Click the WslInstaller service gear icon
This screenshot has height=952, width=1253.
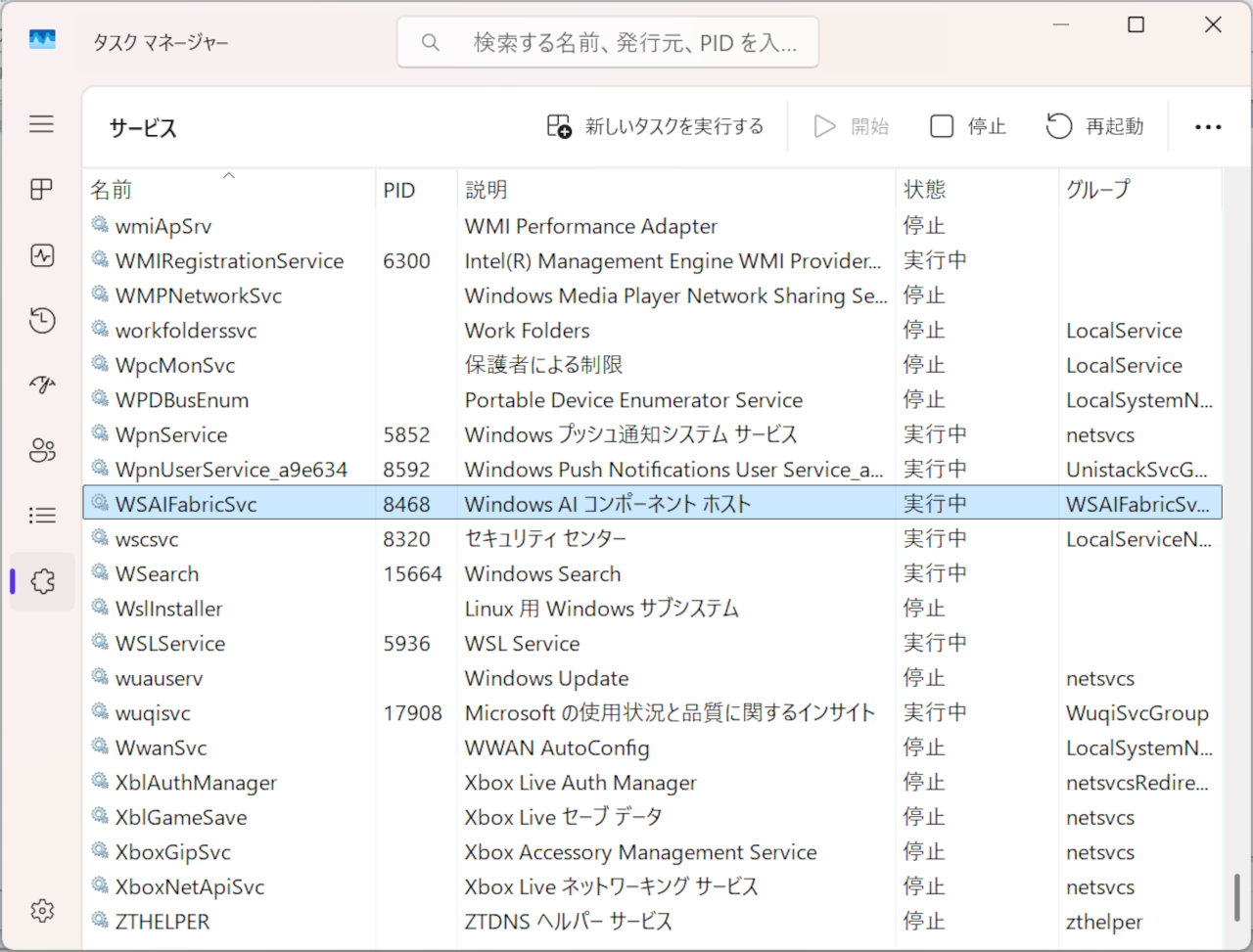pyautogui.click(x=100, y=607)
